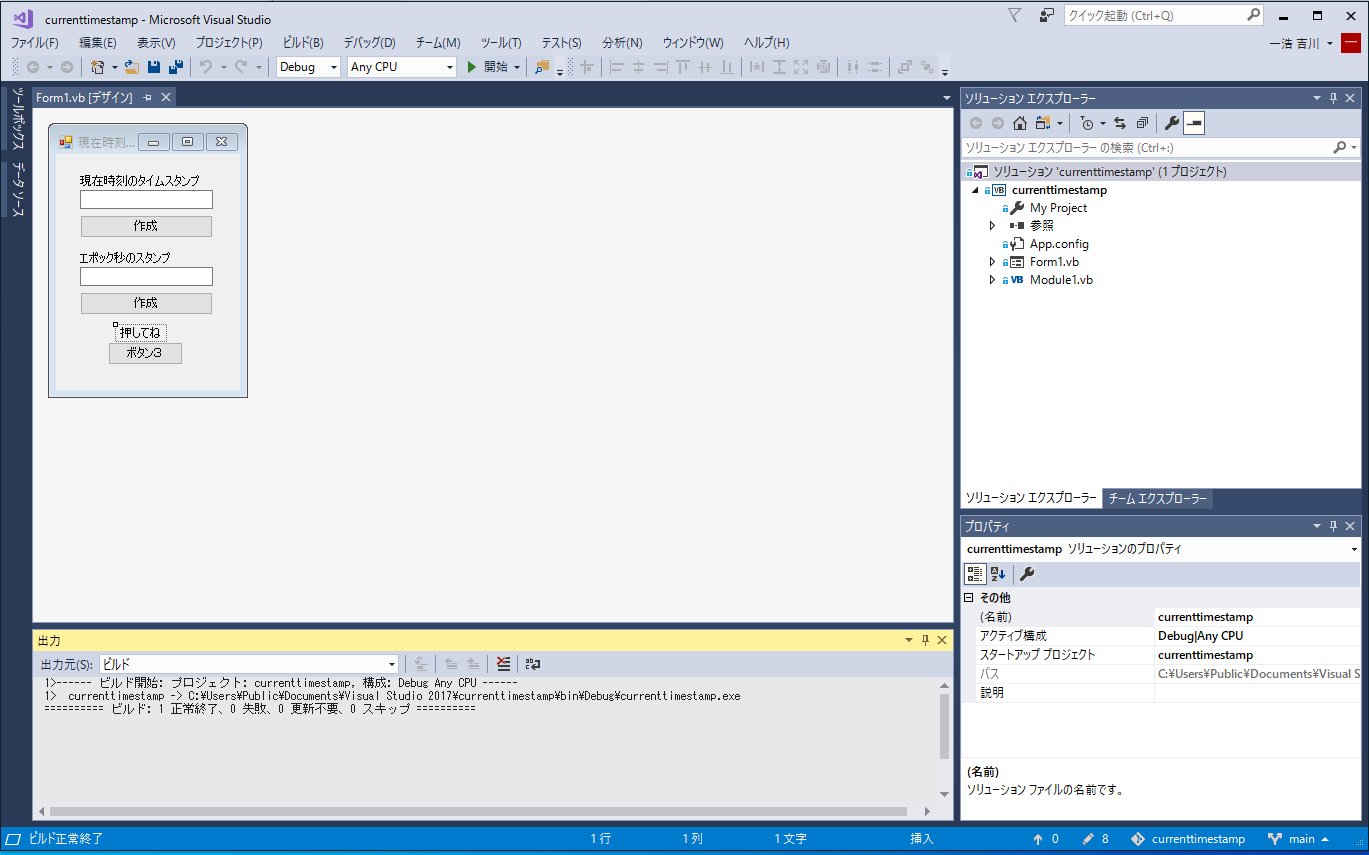Switch to チーム エクスプローラー tab
The image size is (1369, 855).
[1157, 498]
